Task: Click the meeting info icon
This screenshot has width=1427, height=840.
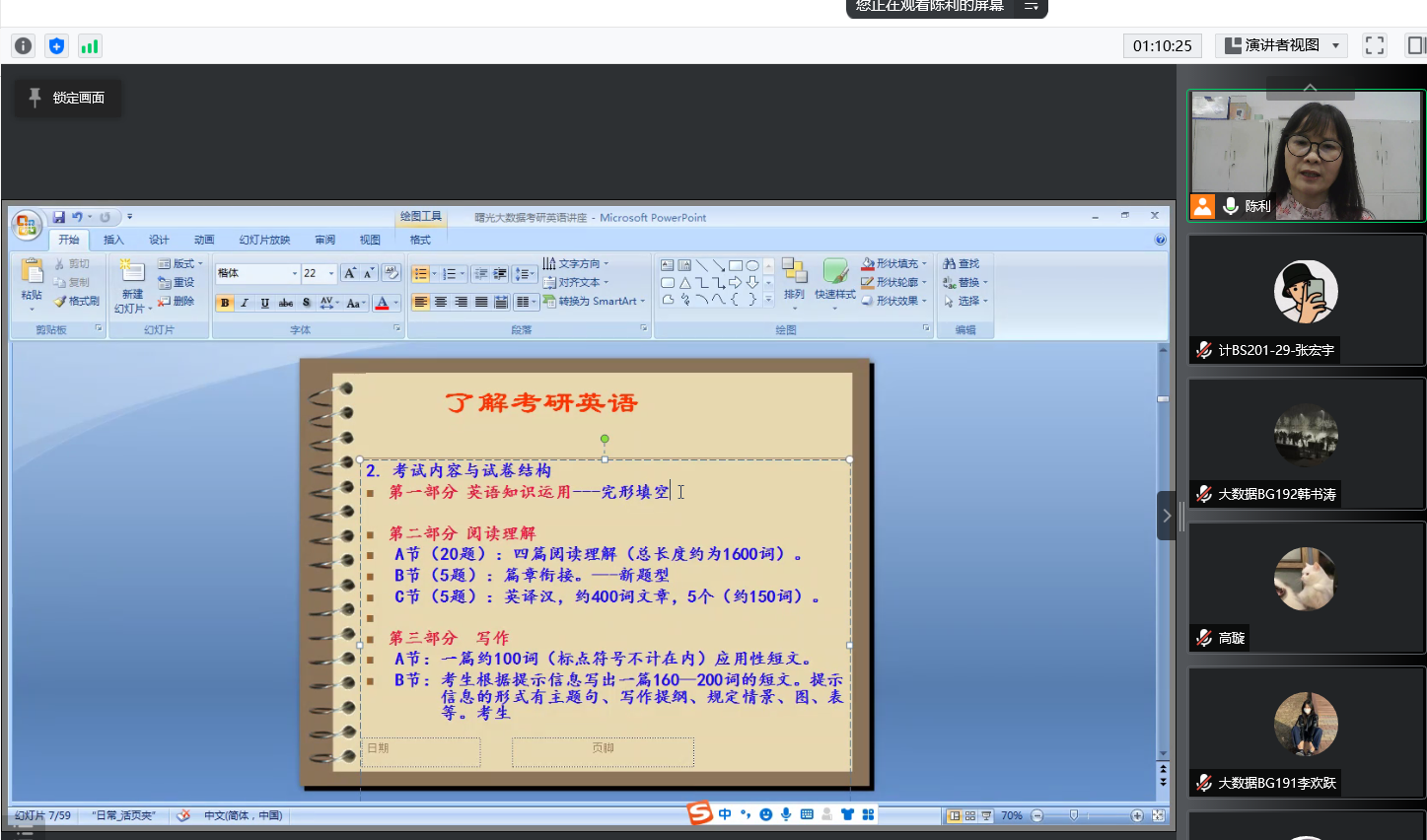Action: (24, 46)
